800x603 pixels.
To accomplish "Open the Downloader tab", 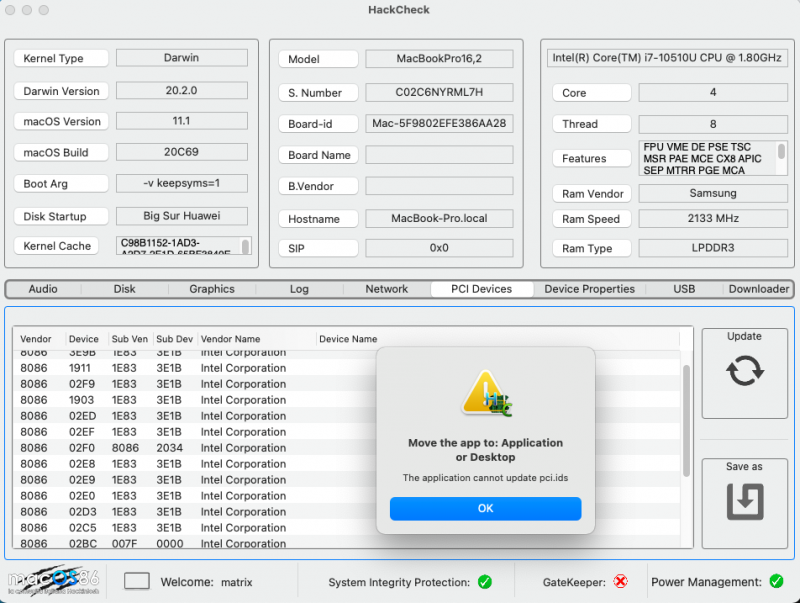I will (x=758, y=289).
